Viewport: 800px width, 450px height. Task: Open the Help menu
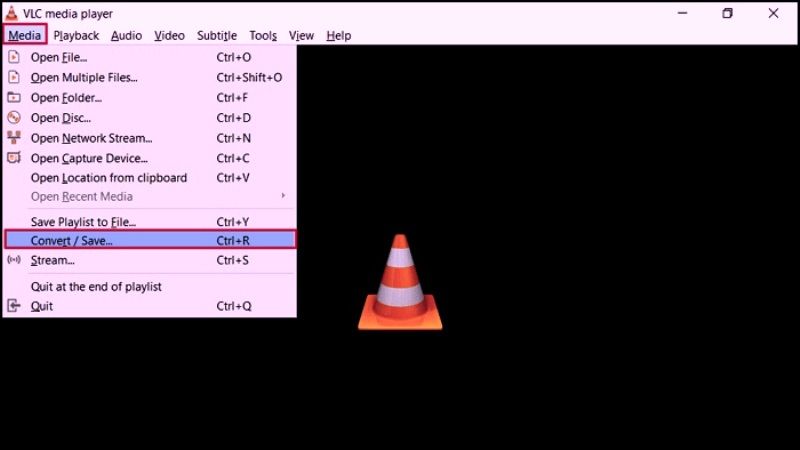(339, 35)
